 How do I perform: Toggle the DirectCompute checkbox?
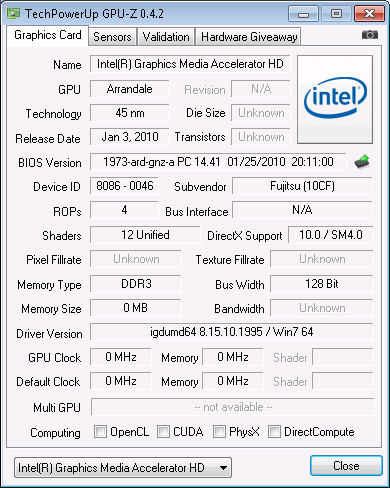(x=274, y=431)
